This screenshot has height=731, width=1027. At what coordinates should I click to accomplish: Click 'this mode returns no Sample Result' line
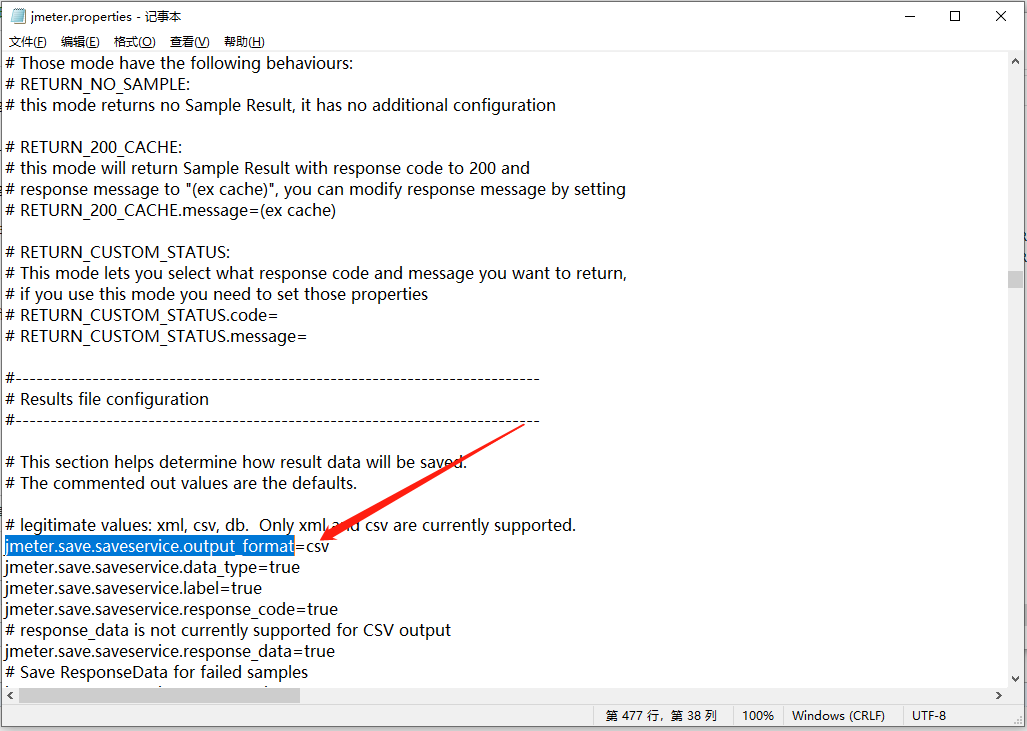pos(280,105)
